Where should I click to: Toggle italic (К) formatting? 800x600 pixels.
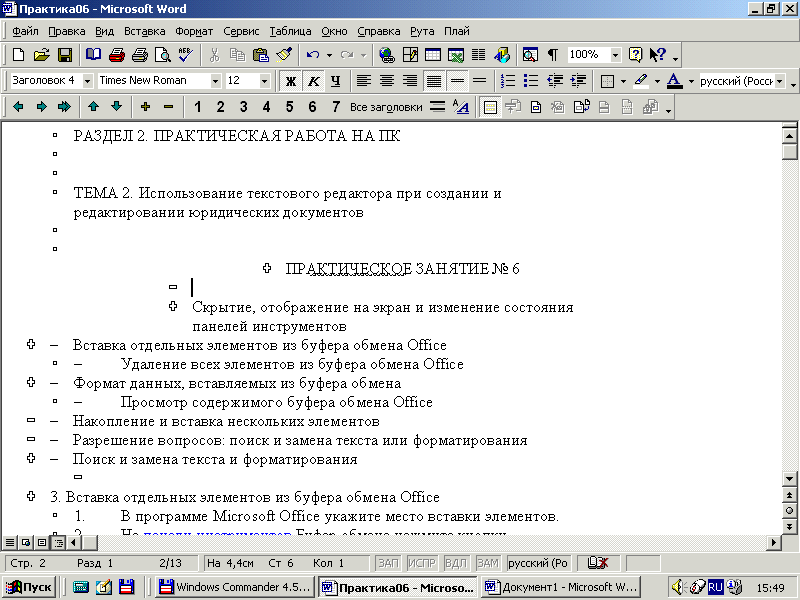pyautogui.click(x=314, y=81)
